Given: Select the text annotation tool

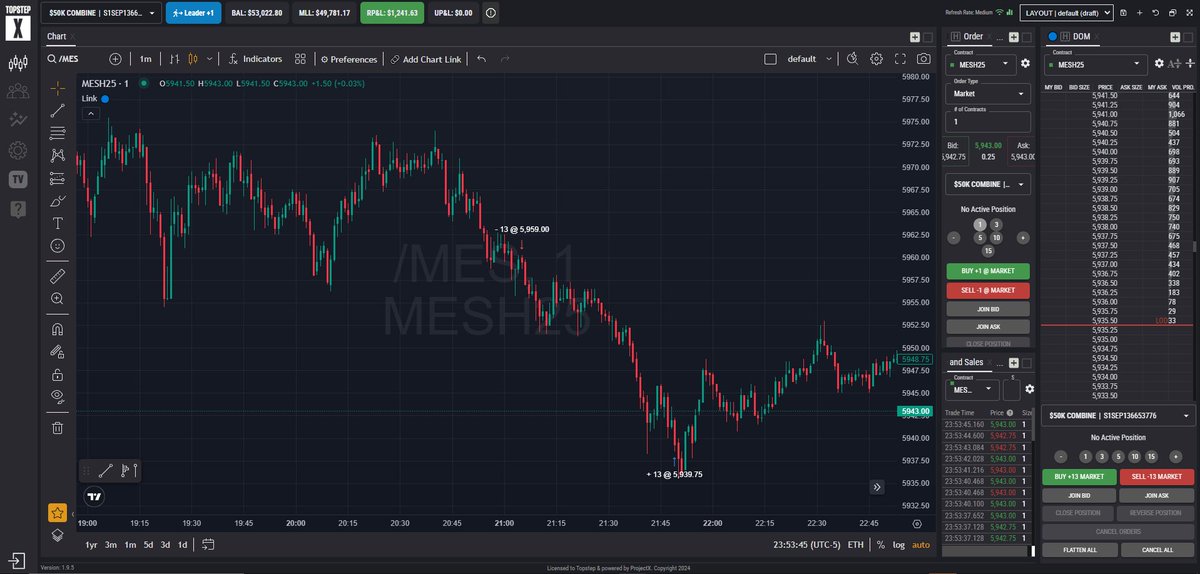Looking at the screenshot, I should (x=57, y=223).
